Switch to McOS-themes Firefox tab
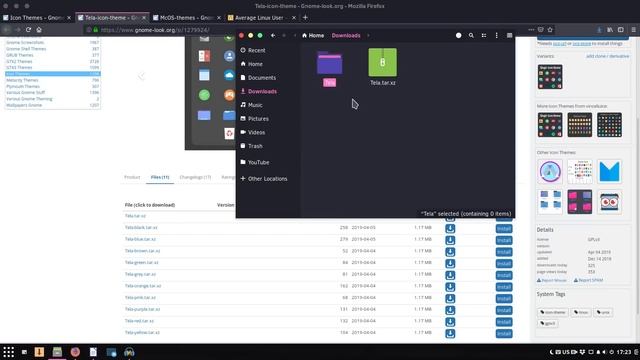This screenshot has height=360, width=640. (x=186, y=18)
